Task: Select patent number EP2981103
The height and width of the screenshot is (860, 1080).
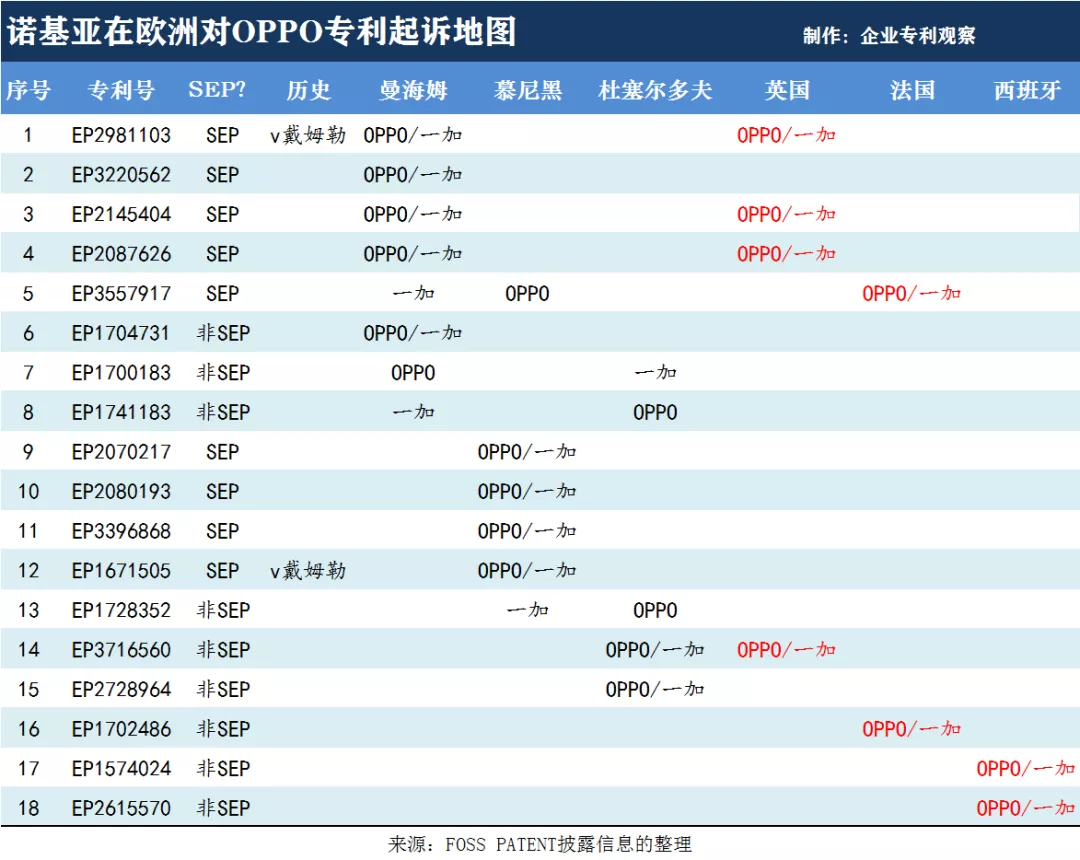Action: pos(121,135)
